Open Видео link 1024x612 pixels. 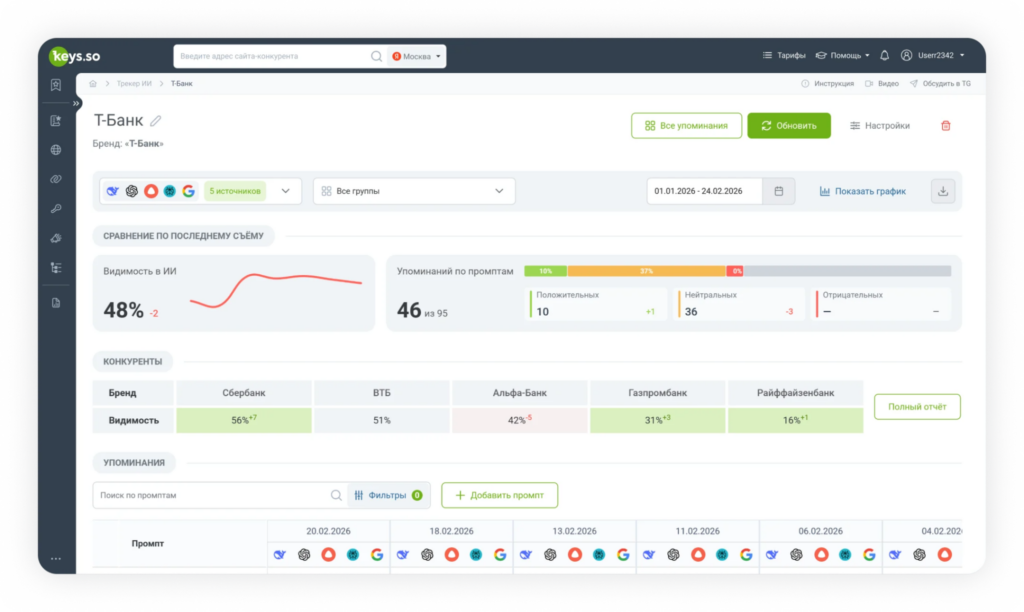click(x=882, y=84)
